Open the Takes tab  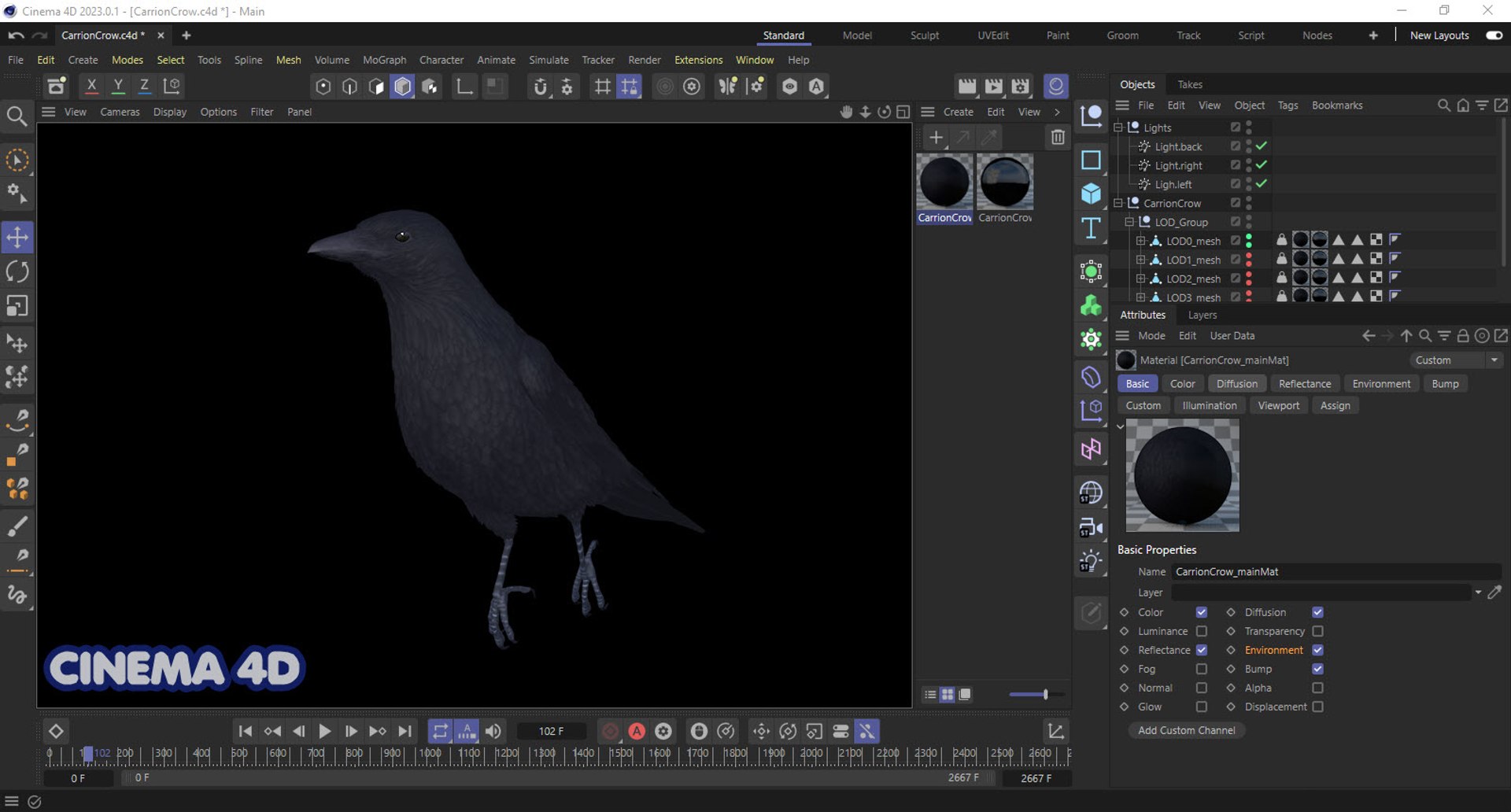click(x=1190, y=84)
